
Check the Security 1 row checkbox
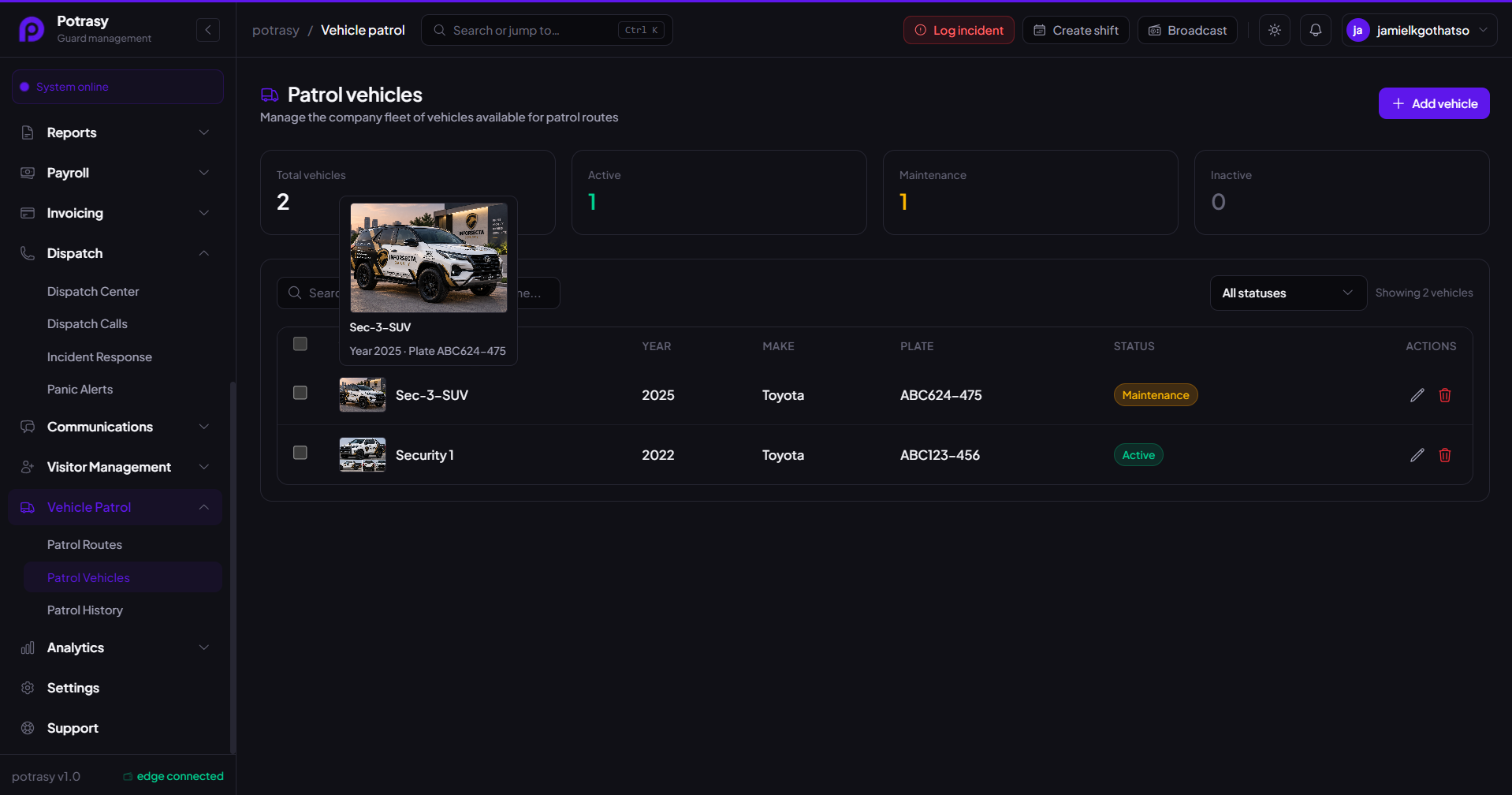point(300,453)
